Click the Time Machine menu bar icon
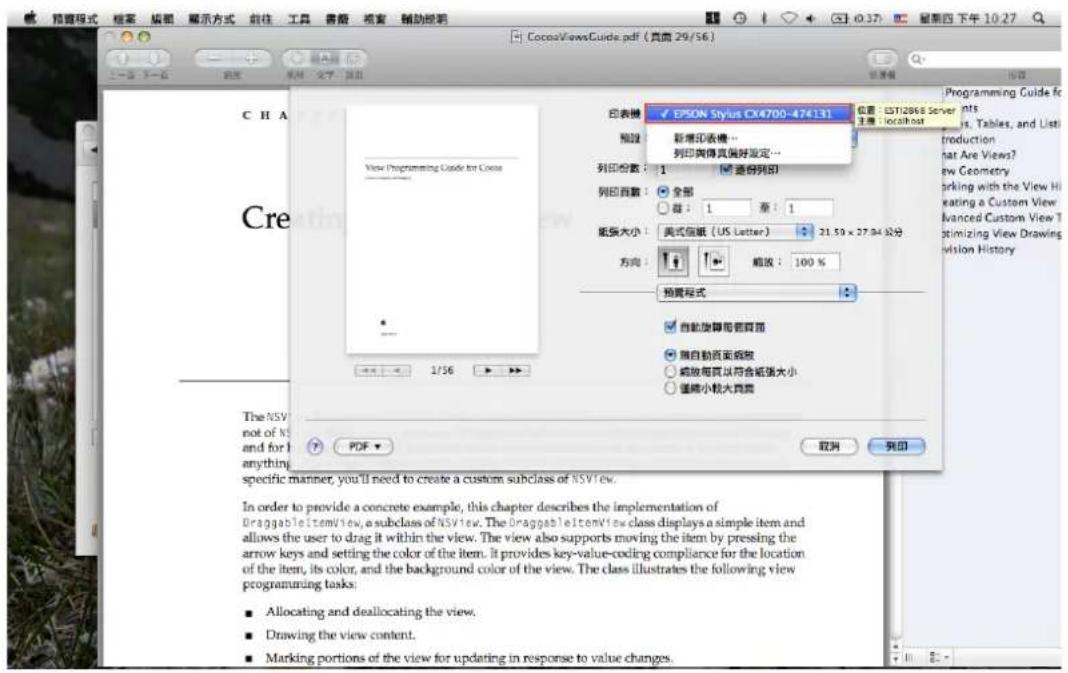This screenshot has width=1068, height=673. tap(740, 18)
